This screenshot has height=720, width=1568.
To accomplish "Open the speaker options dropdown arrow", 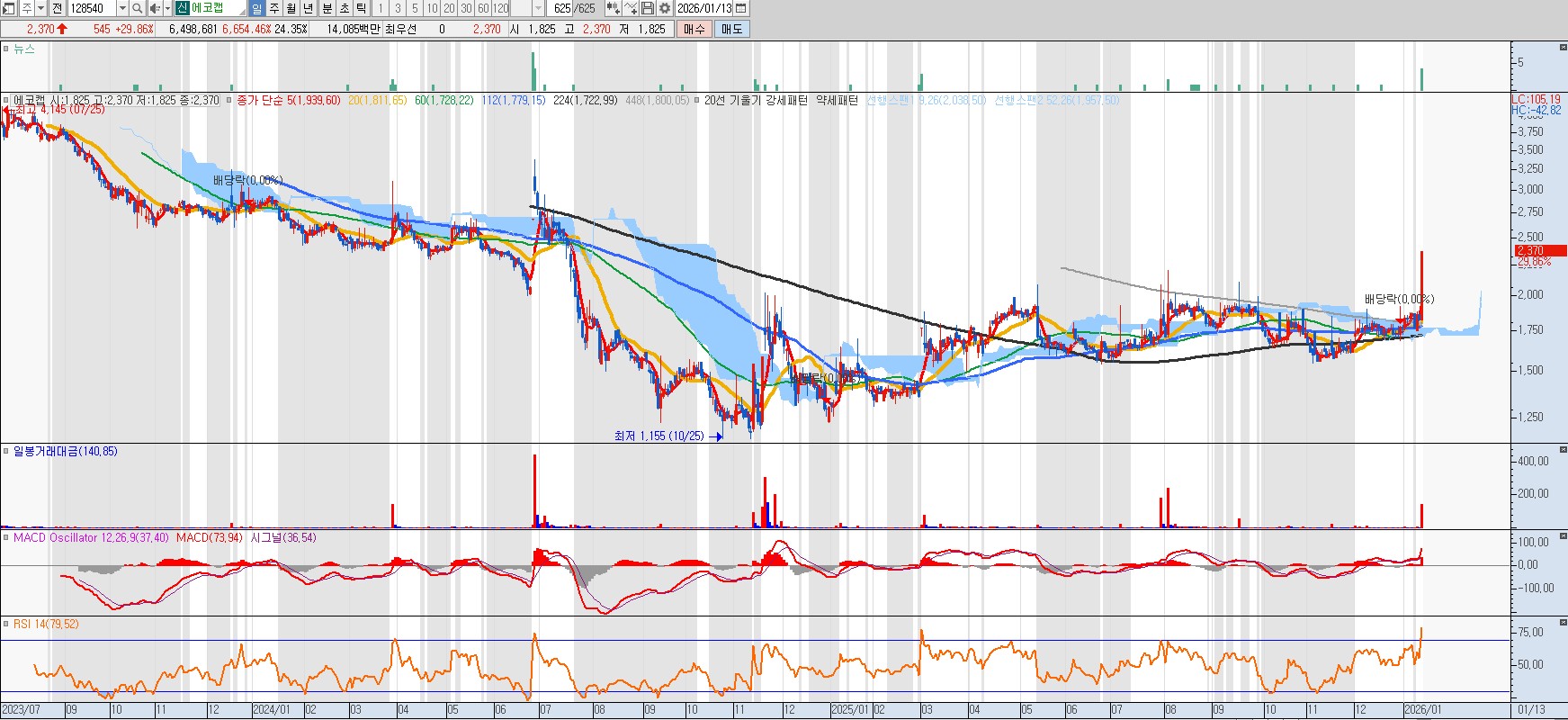I will pos(167,8).
